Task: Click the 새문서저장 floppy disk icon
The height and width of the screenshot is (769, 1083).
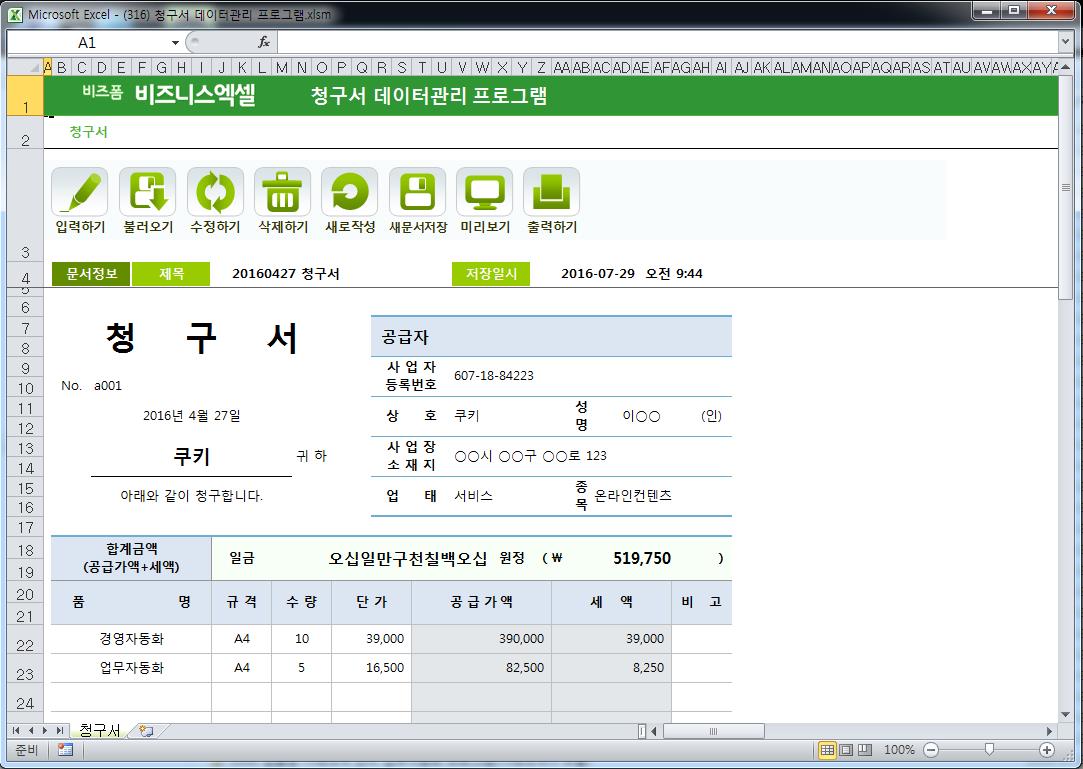Action: pyautogui.click(x=417, y=192)
